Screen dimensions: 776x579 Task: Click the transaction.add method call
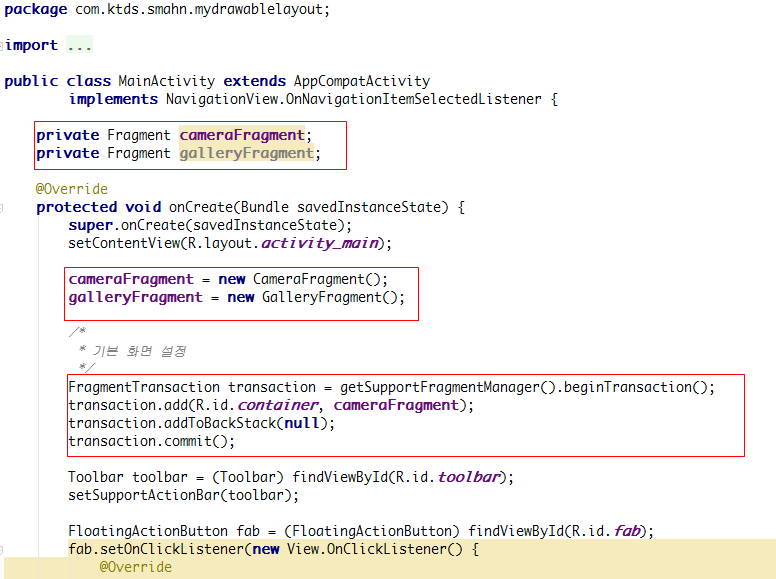tap(128, 405)
